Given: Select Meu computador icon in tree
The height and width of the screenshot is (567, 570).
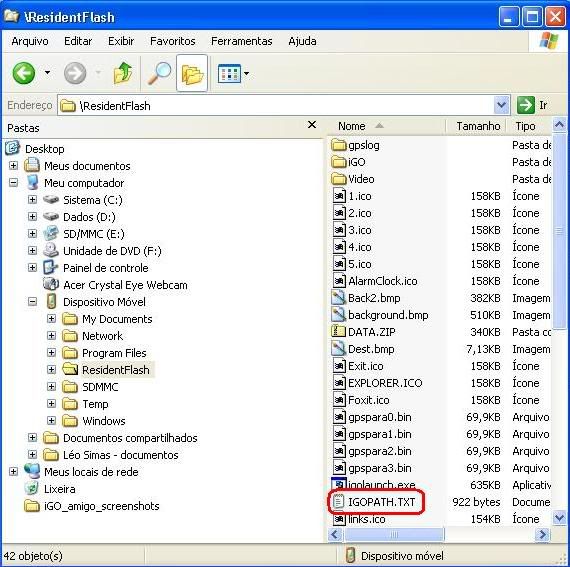Looking at the screenshot, I should (x=33, y=182).
